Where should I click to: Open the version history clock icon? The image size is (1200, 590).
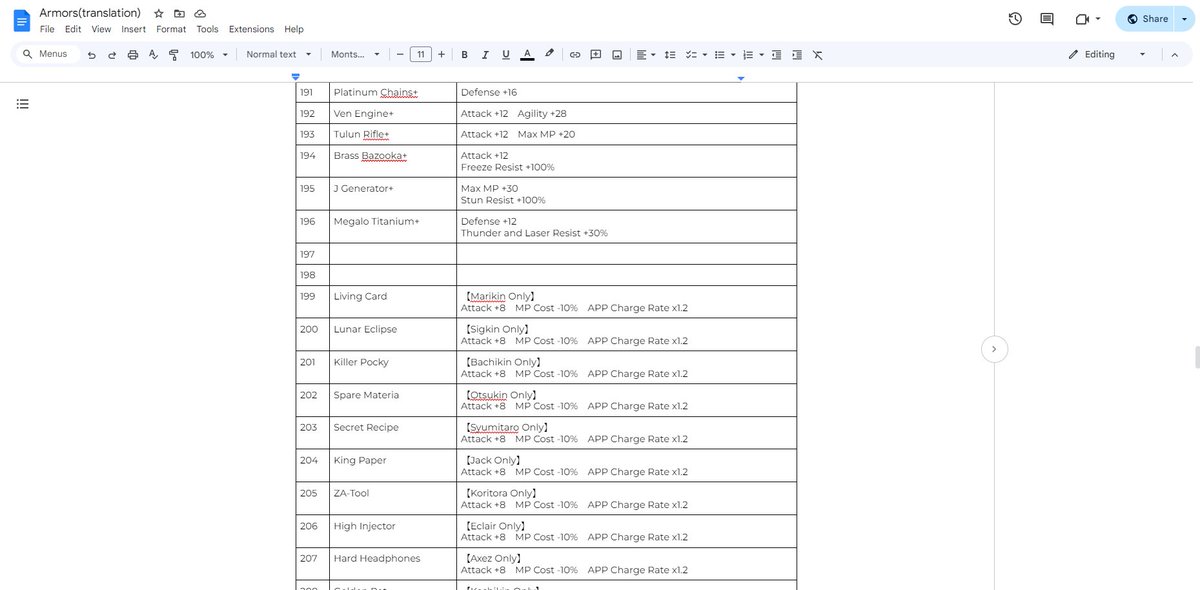tap(1015, 19)
